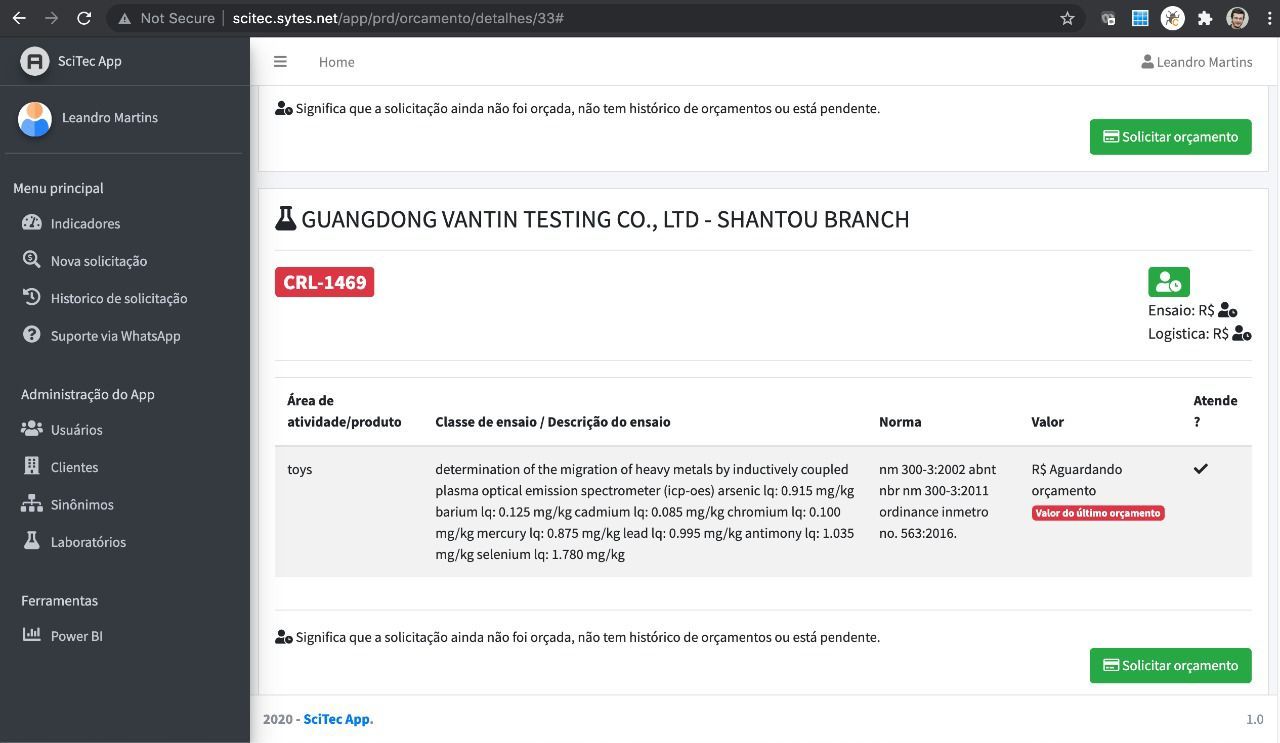Click the Usuários people icon

click(x=32, y=429)
